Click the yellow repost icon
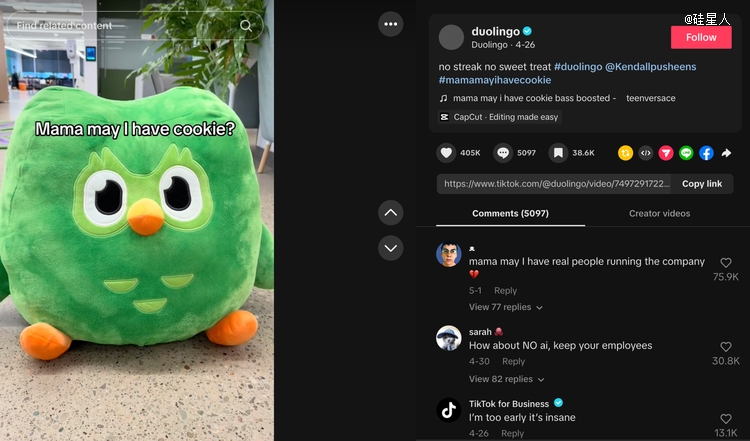This screenshot has height=441, width=750. point(625,153)
